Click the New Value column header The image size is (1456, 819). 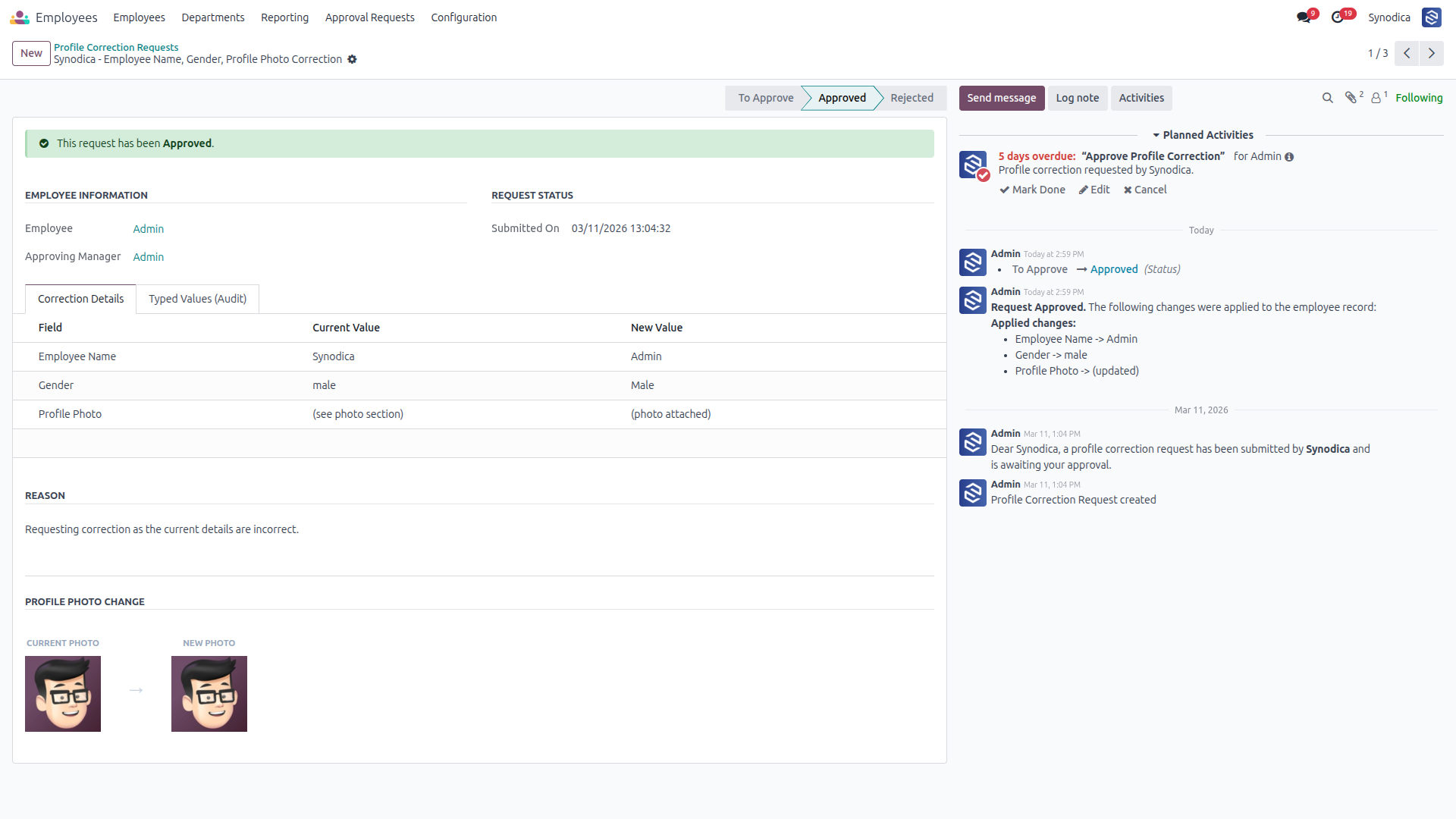point(657,328)
